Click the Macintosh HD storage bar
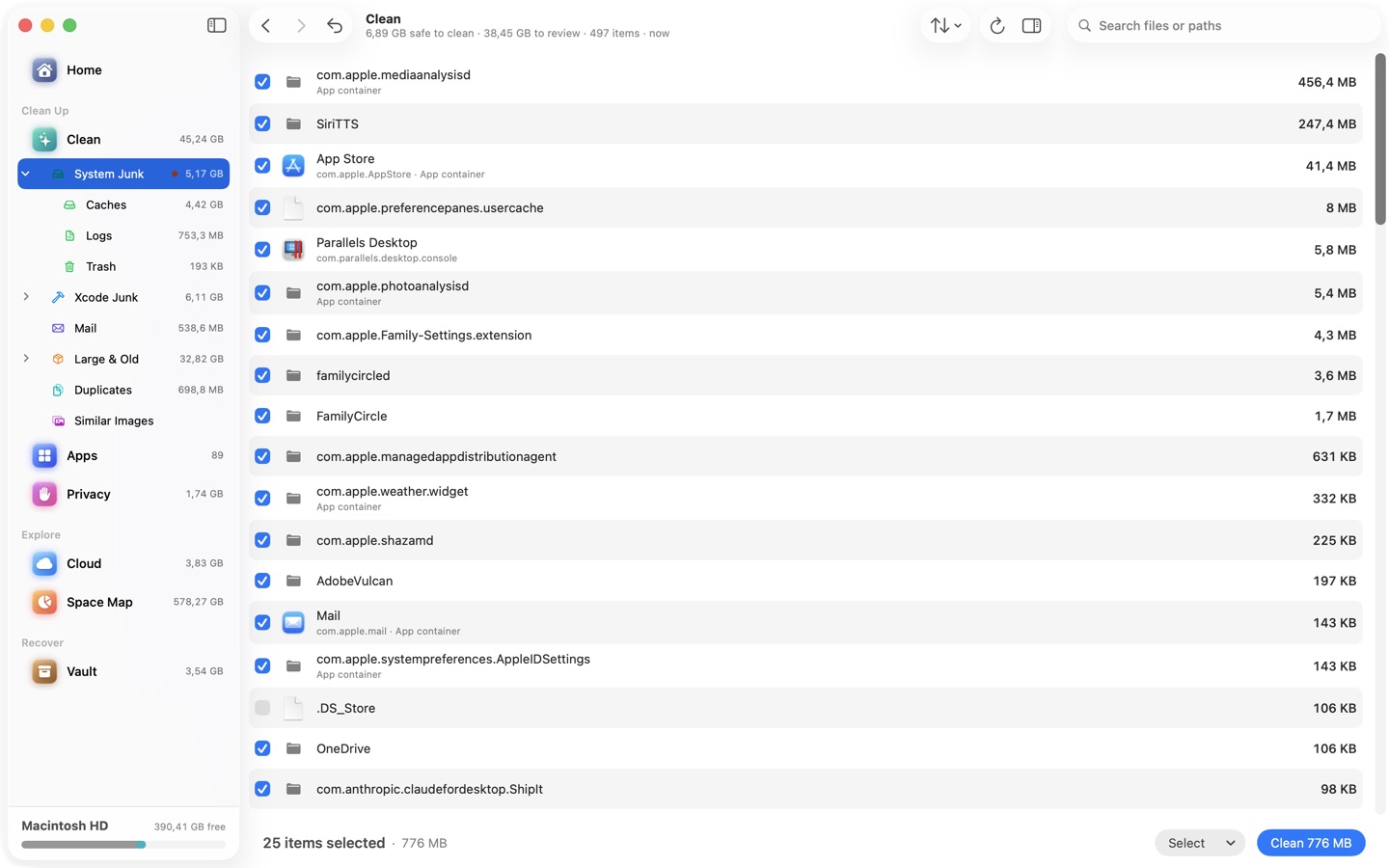The image size is (1389, 868). click(x=123, y=845)
